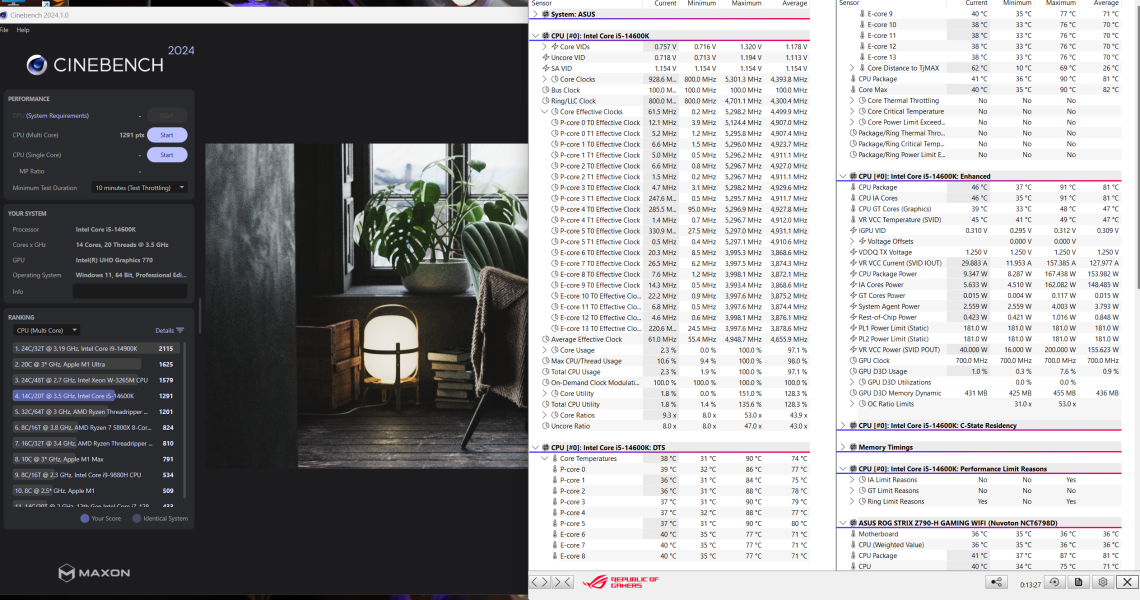Image resolution: width=1140 pixels, height=600 pixels.
Task: Select the Intel Xeon W-3265M ranking entry
Action: (x=95, y=380)
